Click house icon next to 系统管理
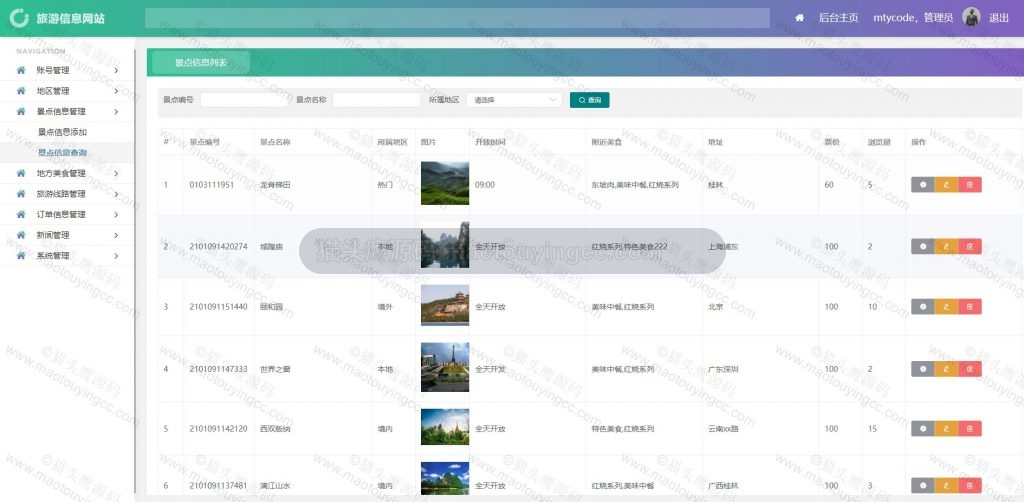Image resolution: width=1024 pixels, height=502 pixels. point(21,256)
